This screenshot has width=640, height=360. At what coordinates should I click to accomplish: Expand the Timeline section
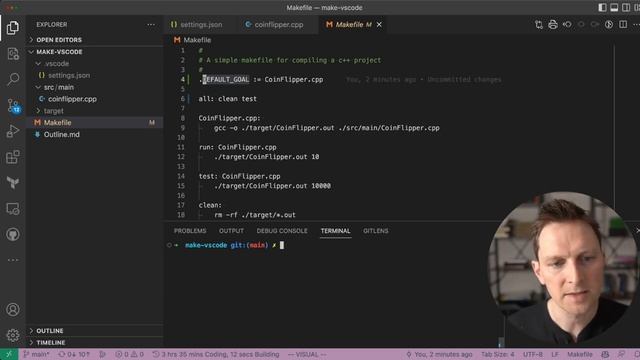point(95,342)
